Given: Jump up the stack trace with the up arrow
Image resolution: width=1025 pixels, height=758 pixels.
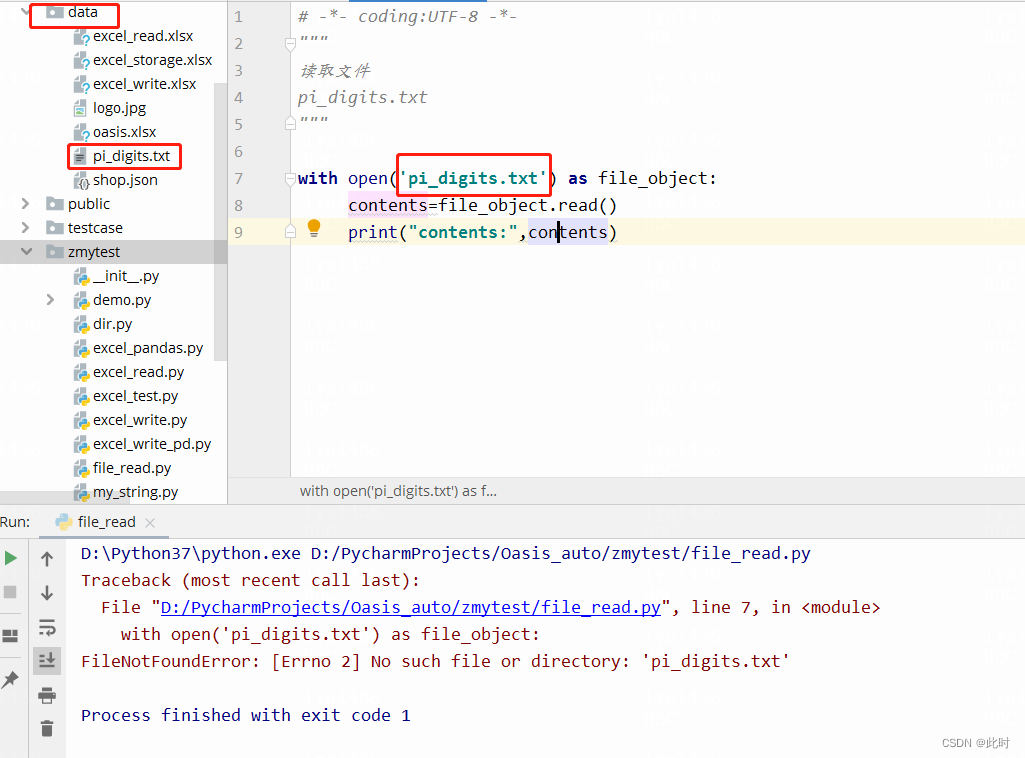Looking at the screenshot, I should point(47,559).
